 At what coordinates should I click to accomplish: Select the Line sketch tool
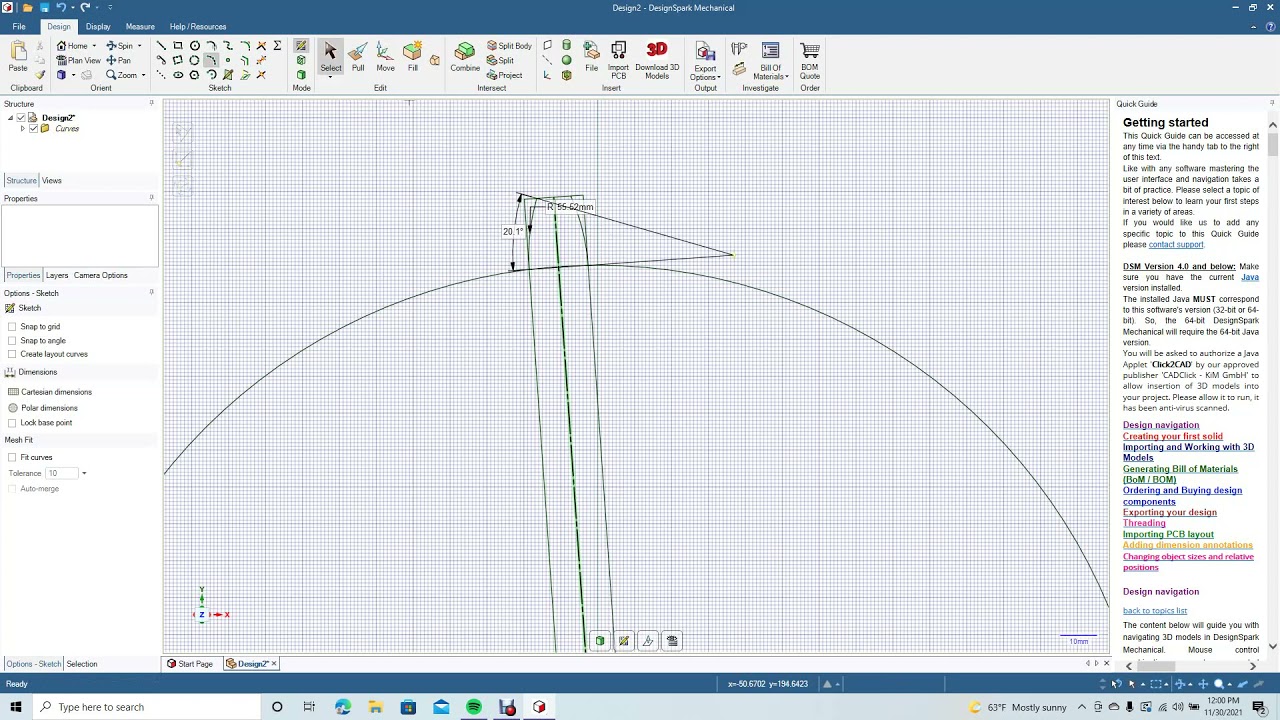[162, 46]
